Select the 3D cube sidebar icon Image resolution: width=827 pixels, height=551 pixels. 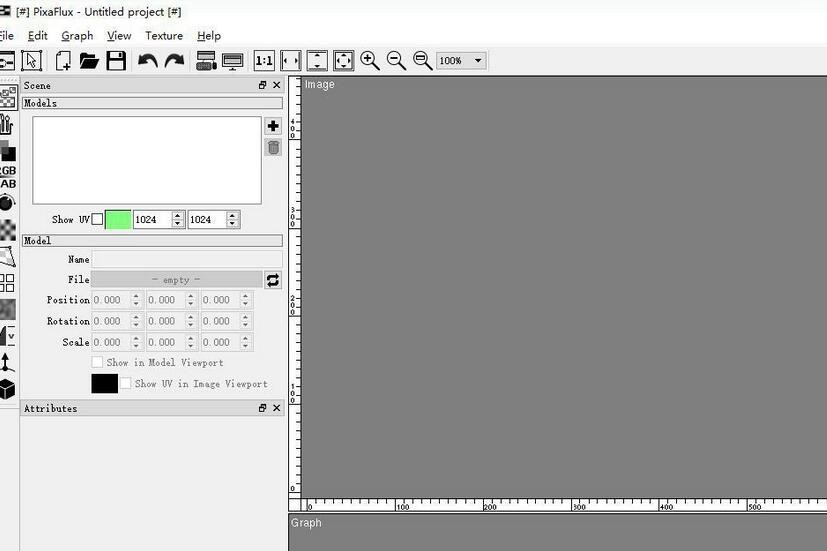(x=7, y=389)
